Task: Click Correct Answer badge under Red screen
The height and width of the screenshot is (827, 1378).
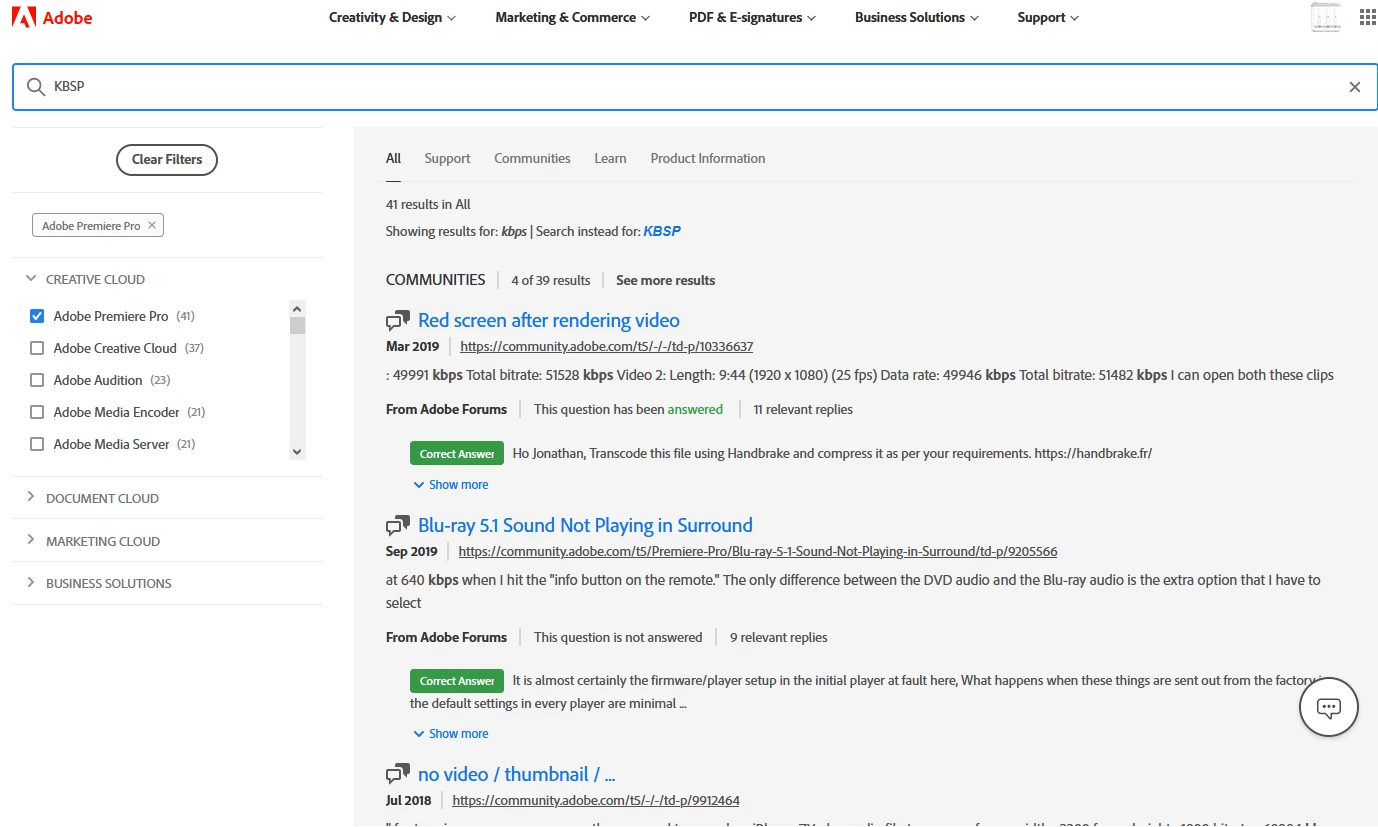Action: click(457, 454)
